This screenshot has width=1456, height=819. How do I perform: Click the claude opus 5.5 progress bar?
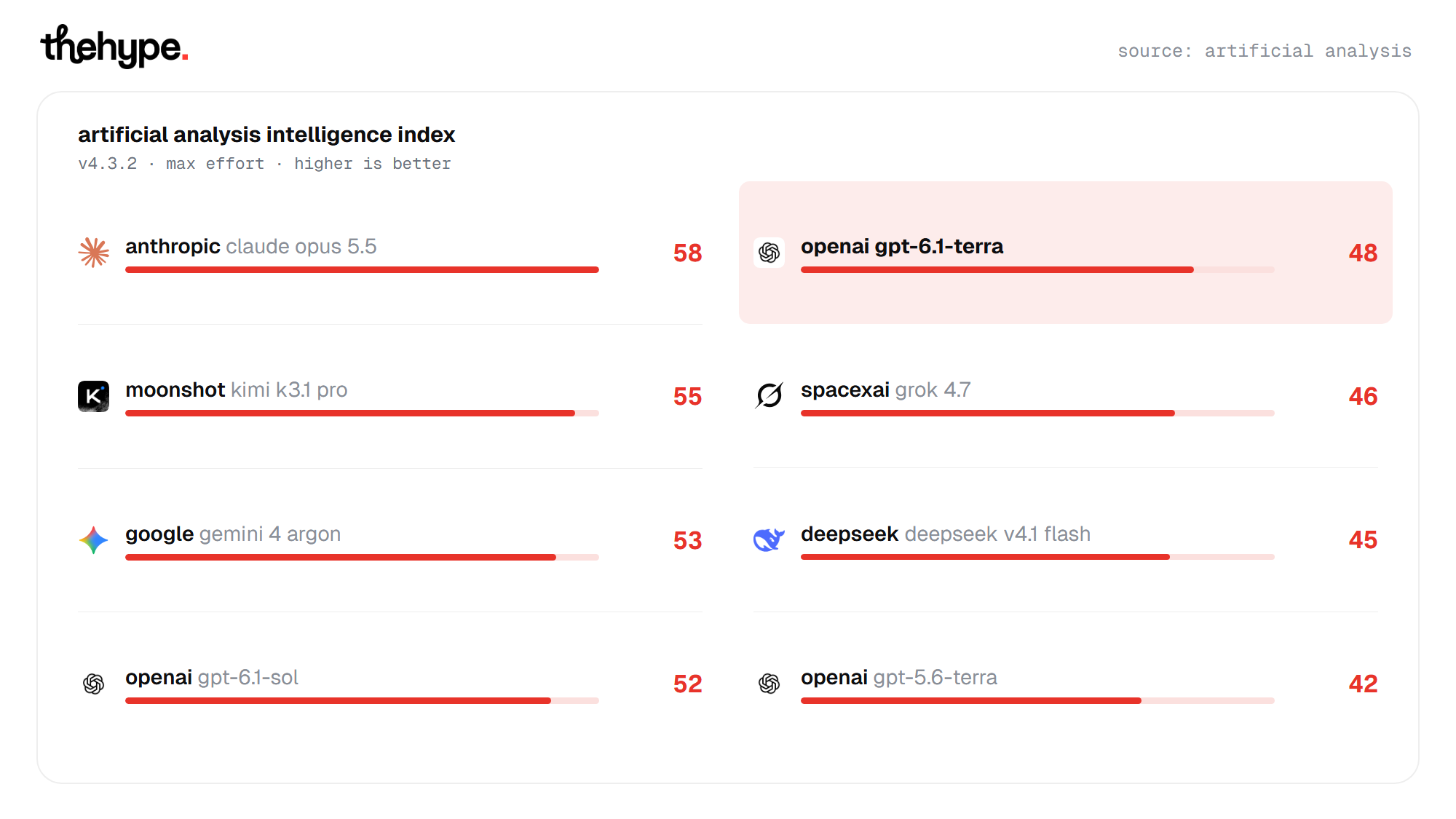(x=362, y=270)
